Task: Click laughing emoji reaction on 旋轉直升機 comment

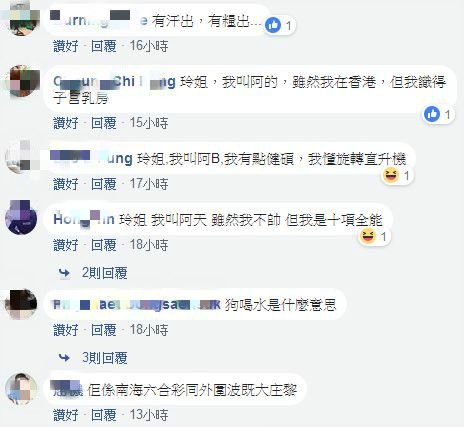Action: pos(391,175)
